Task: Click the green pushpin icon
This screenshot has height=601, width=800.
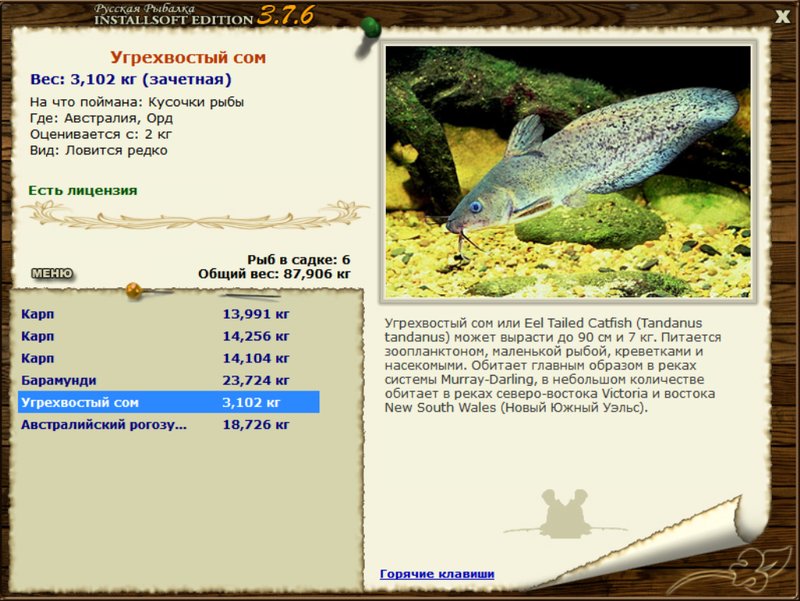Action: tap(369, 29)
